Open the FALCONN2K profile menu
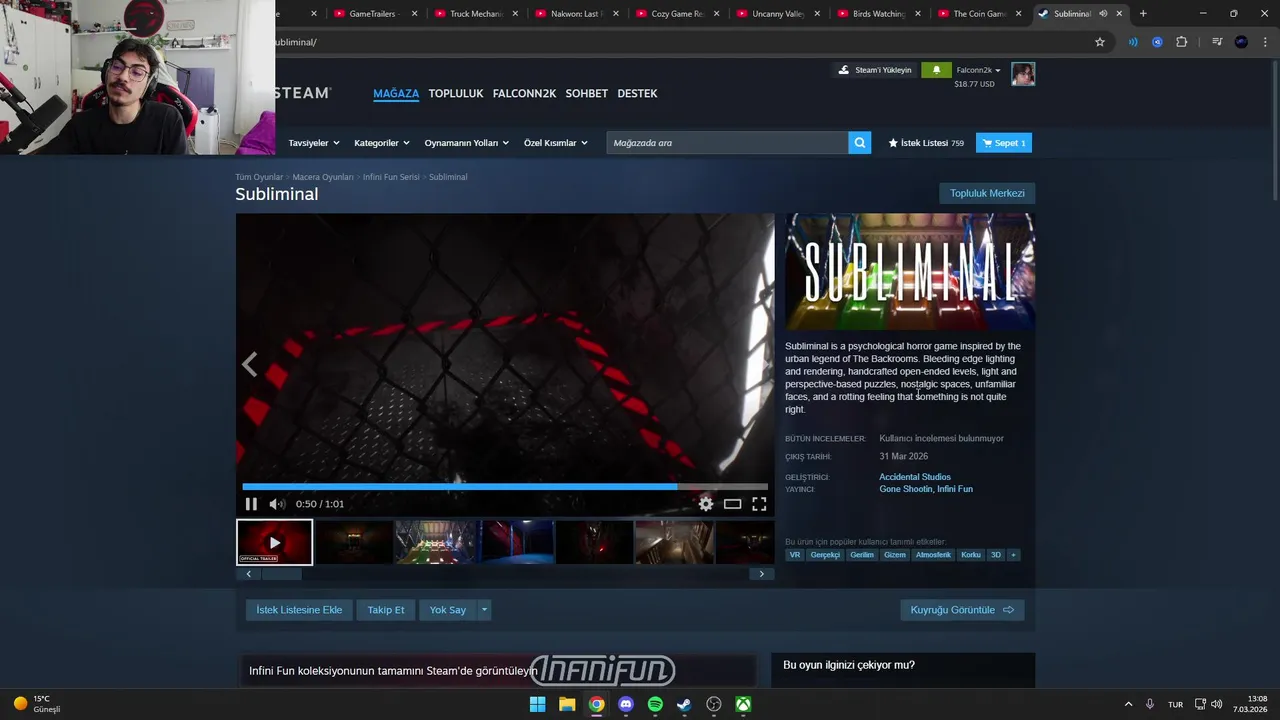Viewport: 1280px width, 720px height. (524, 93)
